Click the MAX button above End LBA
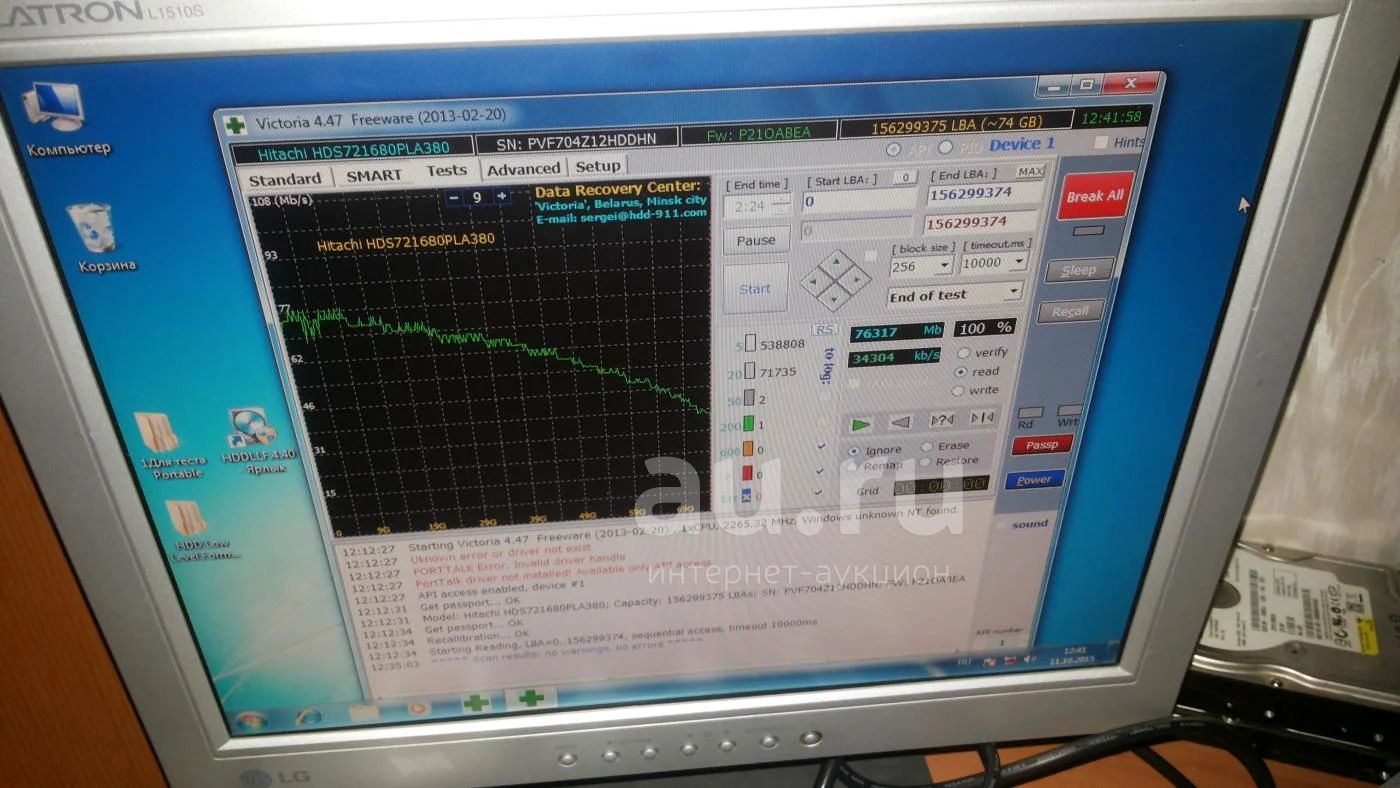Screen dimensions: 1400x788 tap(1030, 172)
